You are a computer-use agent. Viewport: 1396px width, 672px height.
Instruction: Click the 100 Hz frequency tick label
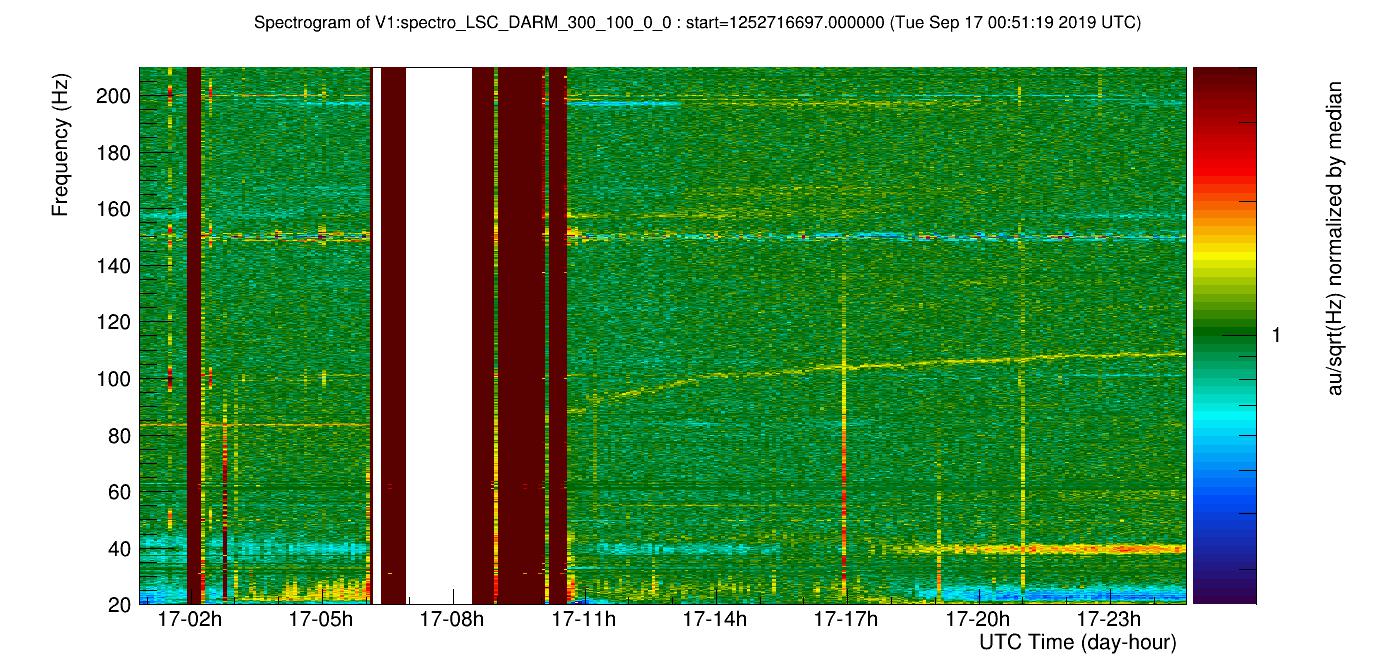click(x=113, y=379)
